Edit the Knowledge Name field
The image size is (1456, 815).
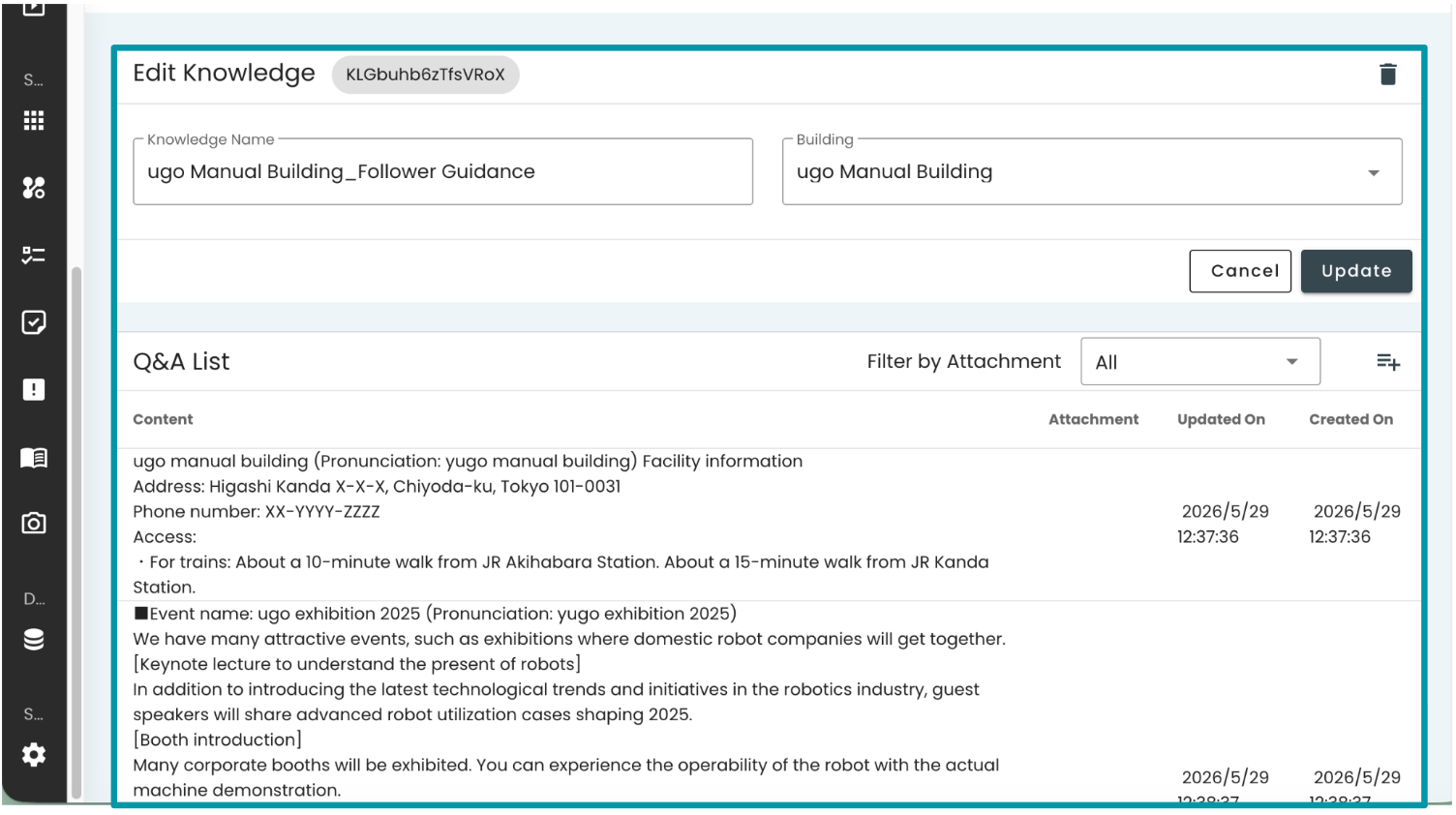(x=442, y=172)
